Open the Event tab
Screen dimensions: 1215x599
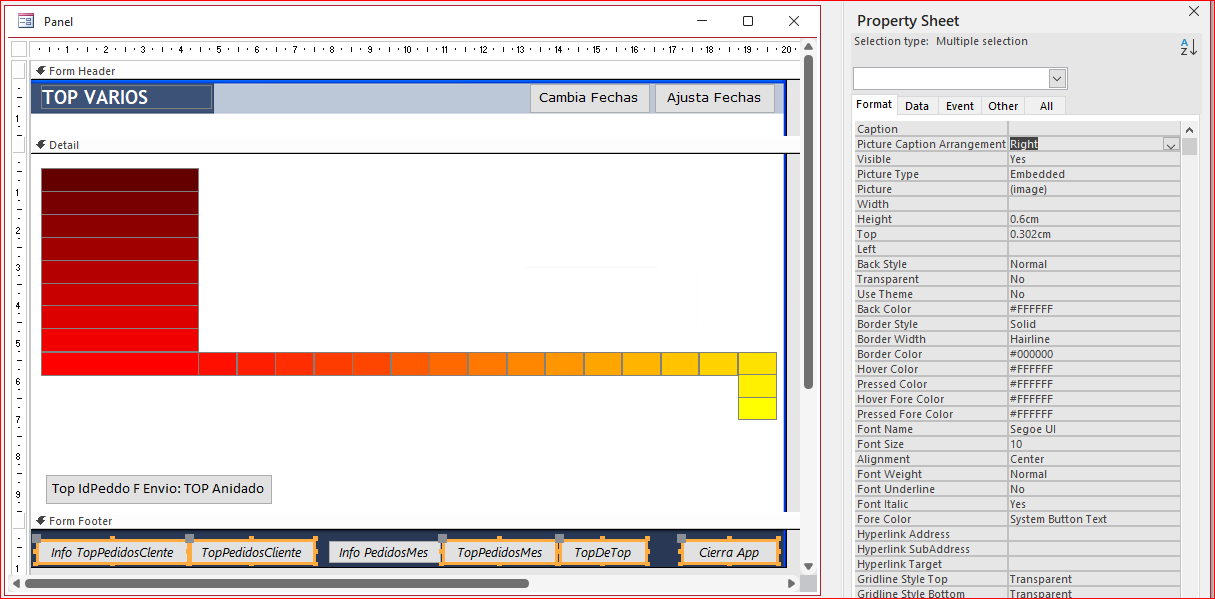point(960,106)
